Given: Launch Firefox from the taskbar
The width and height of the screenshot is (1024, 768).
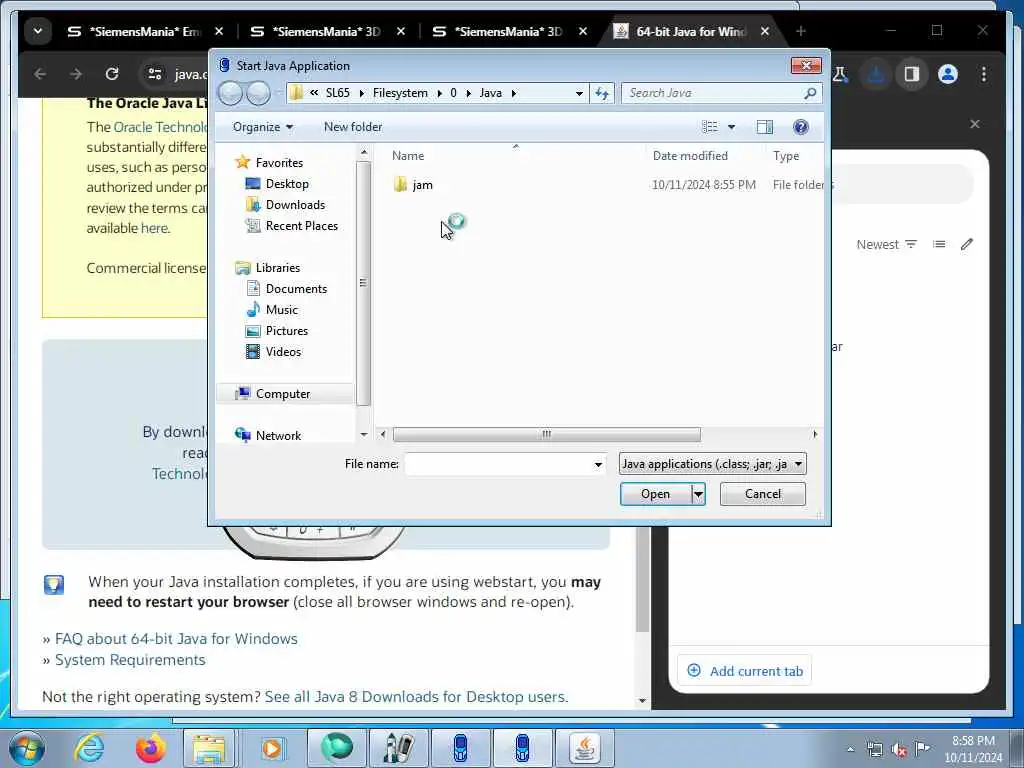Looking at the screenshot, I should coord(150,748).
